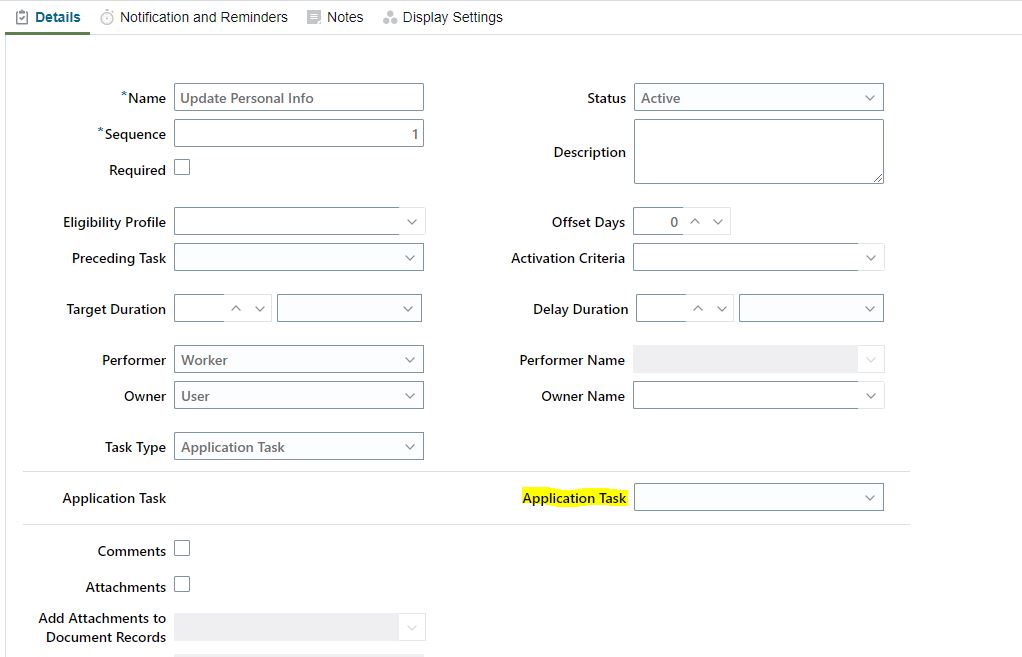Image resolution: width=1022 pixels, height=657 pixels.
Task: Click the Offset Days down arrow
Action: tap(716, 221)
